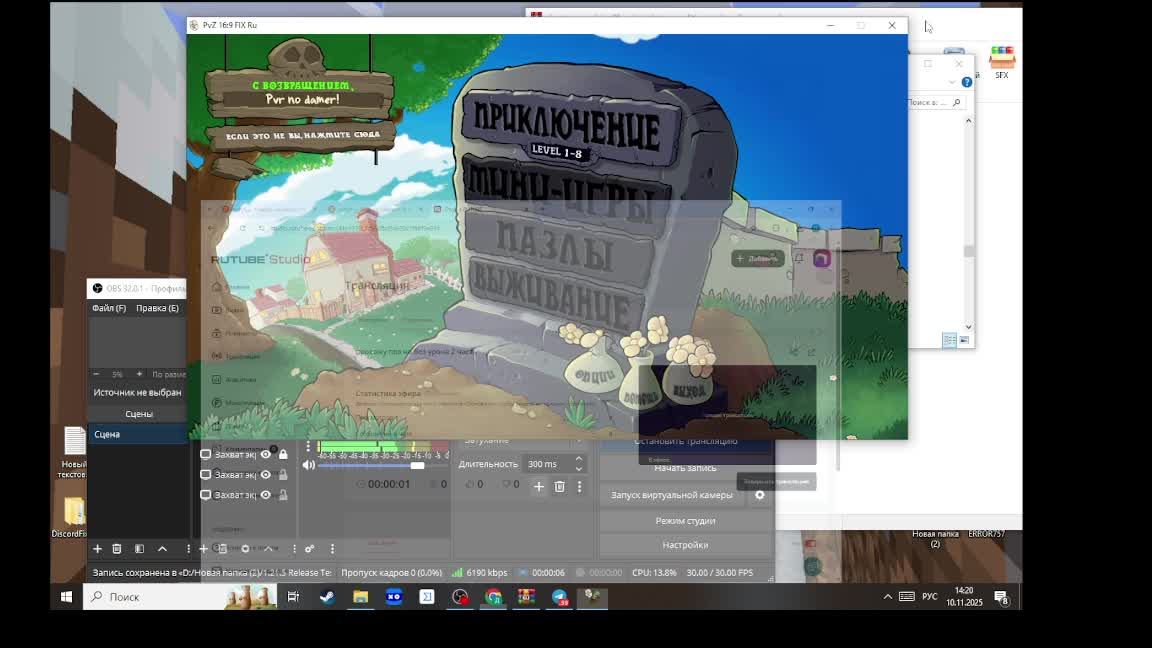Toggle the lock on the second Захват экрана source

(x=283, y=475)
